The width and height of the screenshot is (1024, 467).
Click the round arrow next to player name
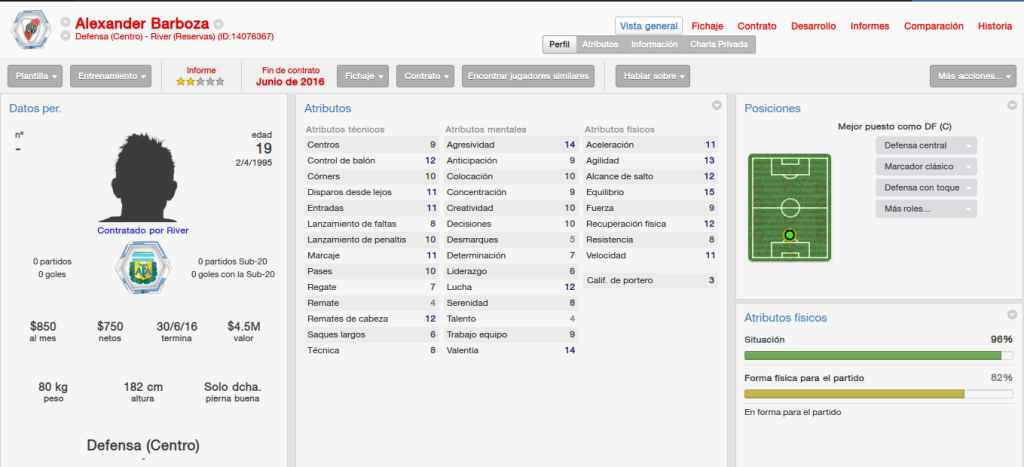tap(218, 24)
